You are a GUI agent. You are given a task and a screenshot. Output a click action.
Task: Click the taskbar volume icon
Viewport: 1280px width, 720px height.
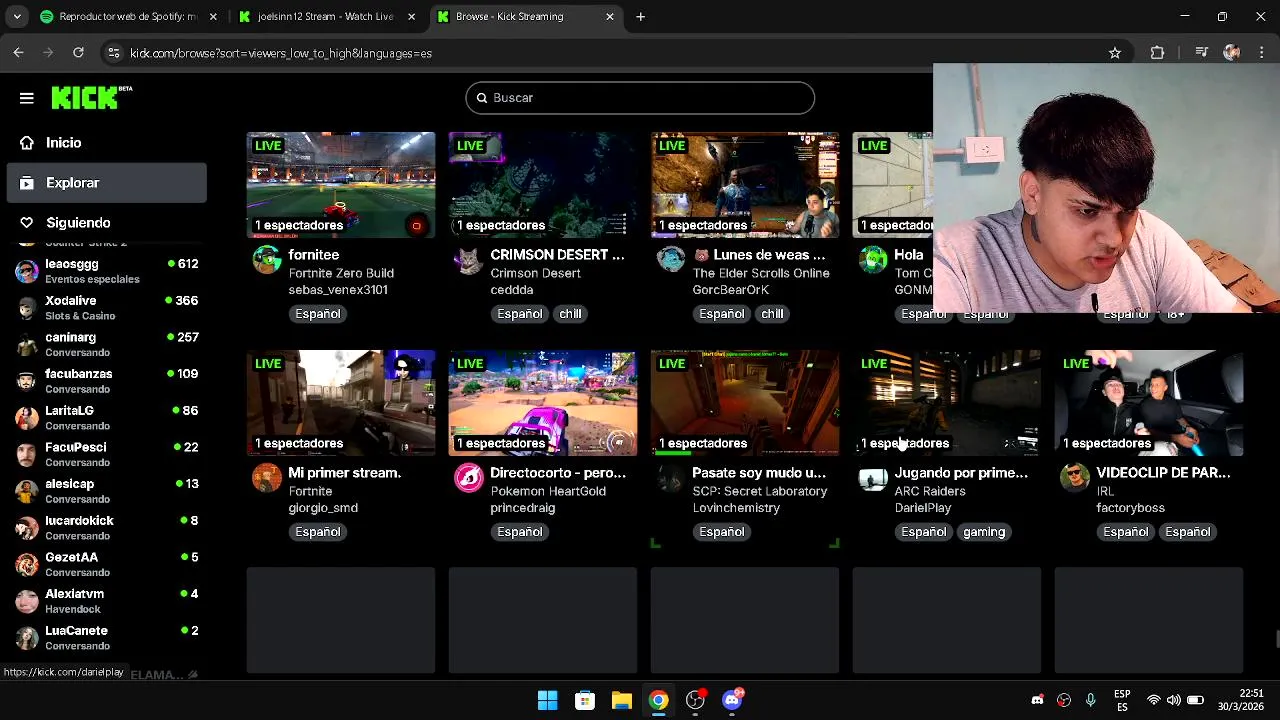pyautogui.click(x=1174, y=700)
